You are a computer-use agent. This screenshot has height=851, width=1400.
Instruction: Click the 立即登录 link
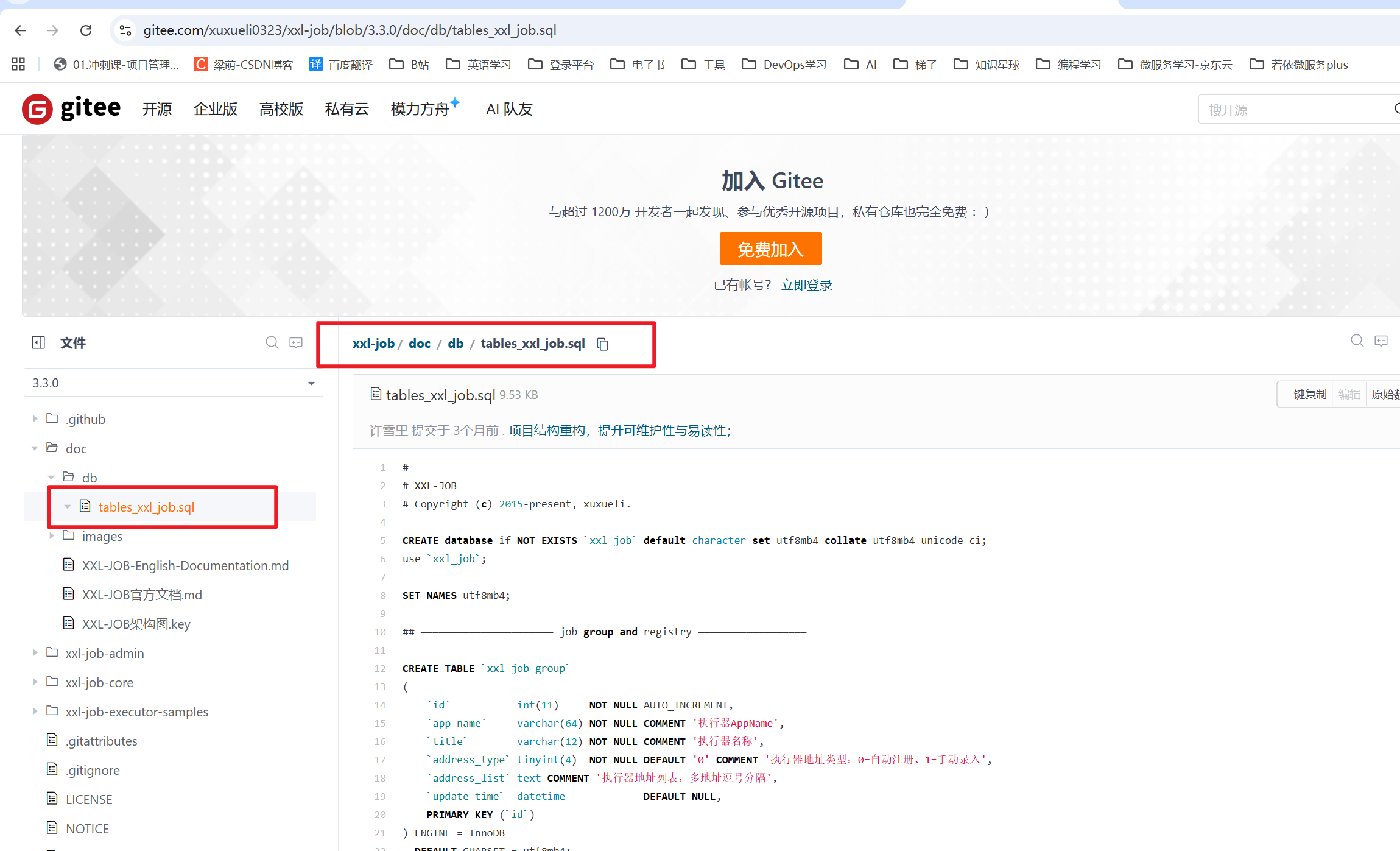[x=806, y=285]
